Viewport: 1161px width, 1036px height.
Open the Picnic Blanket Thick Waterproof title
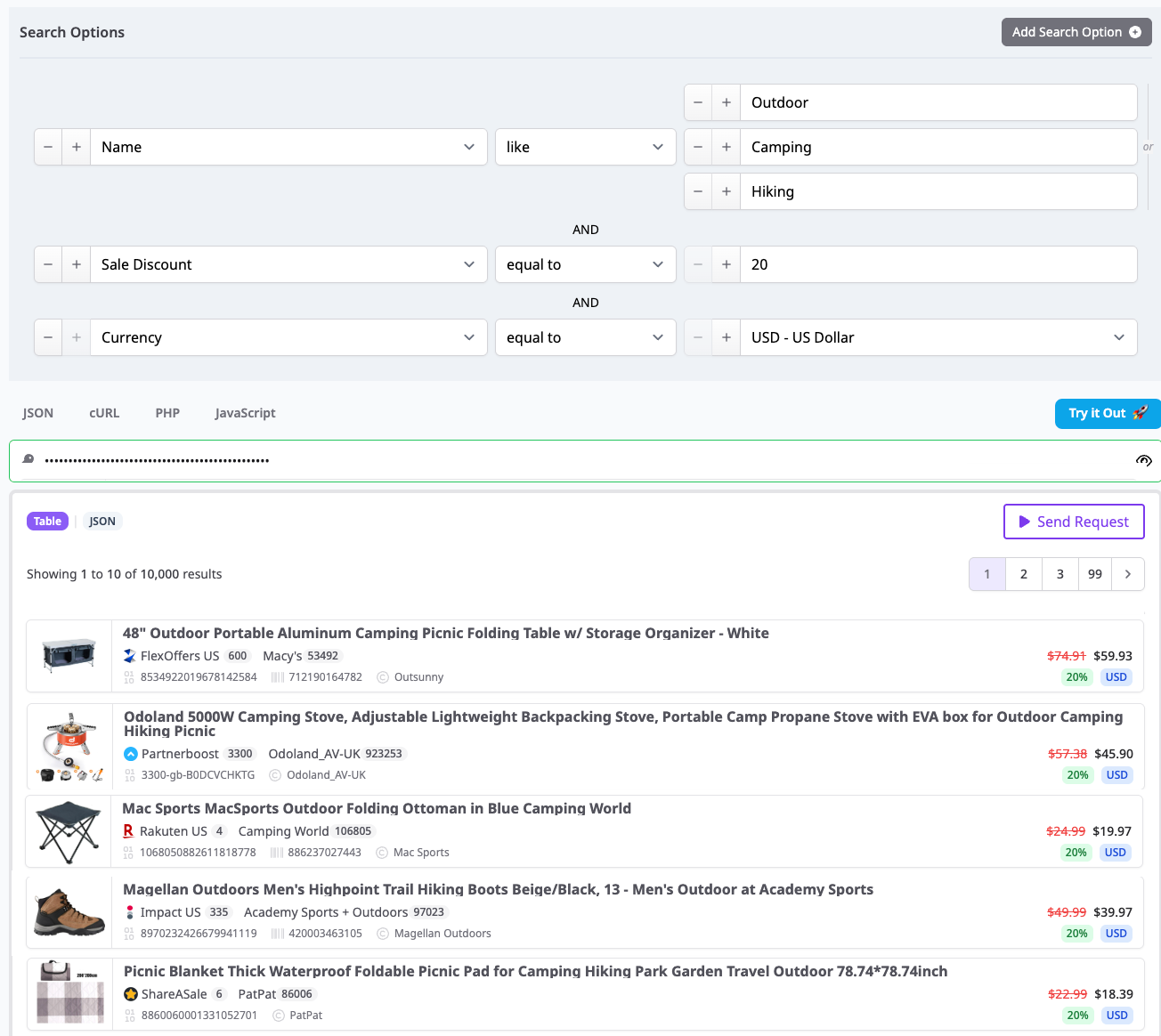[x=535, y=971]
